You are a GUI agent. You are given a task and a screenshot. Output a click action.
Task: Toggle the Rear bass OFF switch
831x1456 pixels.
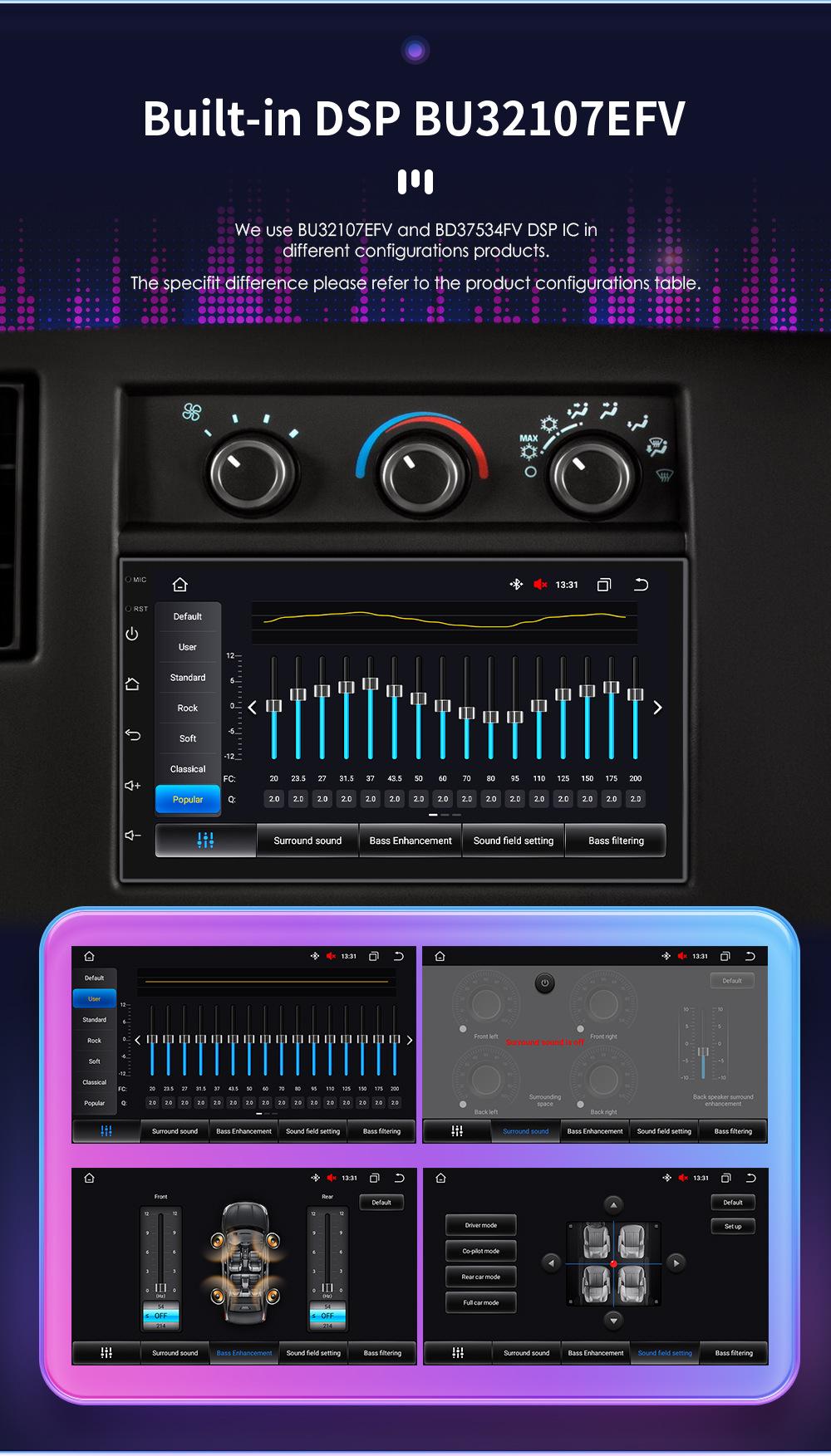[x=327, y=1316]
